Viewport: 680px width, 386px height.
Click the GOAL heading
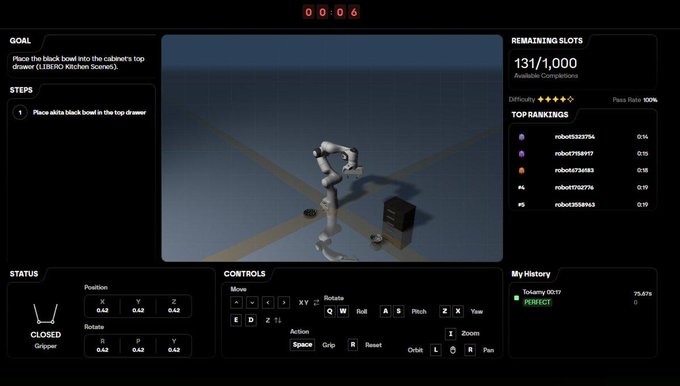point(20,41)
